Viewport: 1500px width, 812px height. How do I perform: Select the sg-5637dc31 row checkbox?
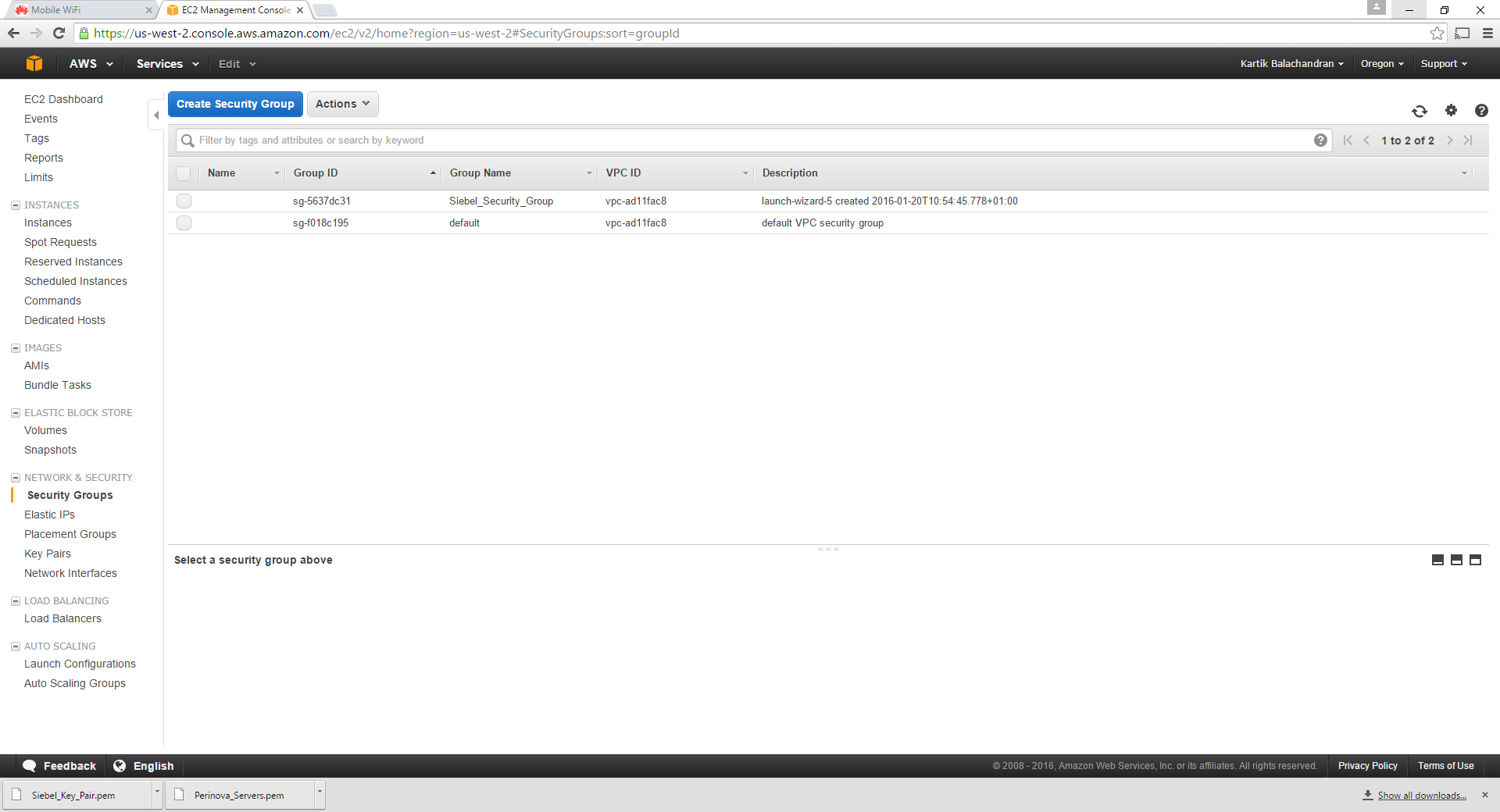click(x=184, y=201)
